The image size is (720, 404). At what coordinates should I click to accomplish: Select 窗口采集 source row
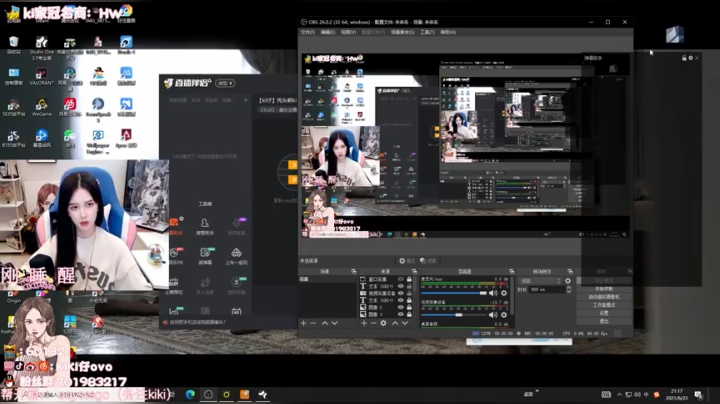tap(385, 279)
